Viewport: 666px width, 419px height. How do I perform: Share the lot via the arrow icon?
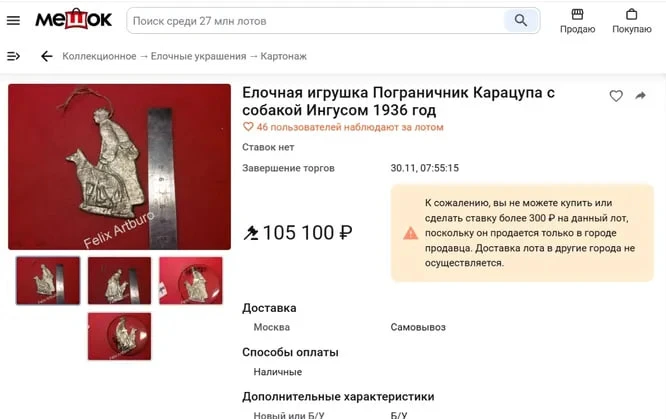click(x=641, y=96)
